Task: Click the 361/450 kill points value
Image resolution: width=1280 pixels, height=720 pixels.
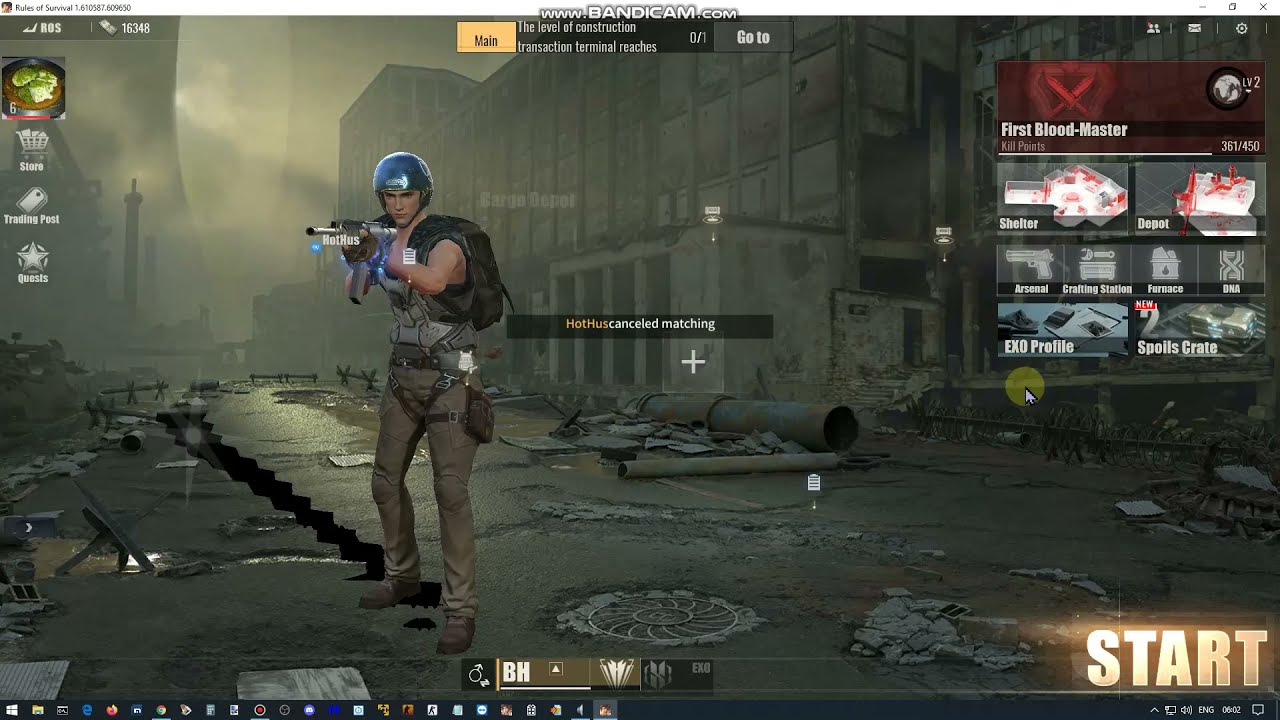Action: [x=1240, y=146]
